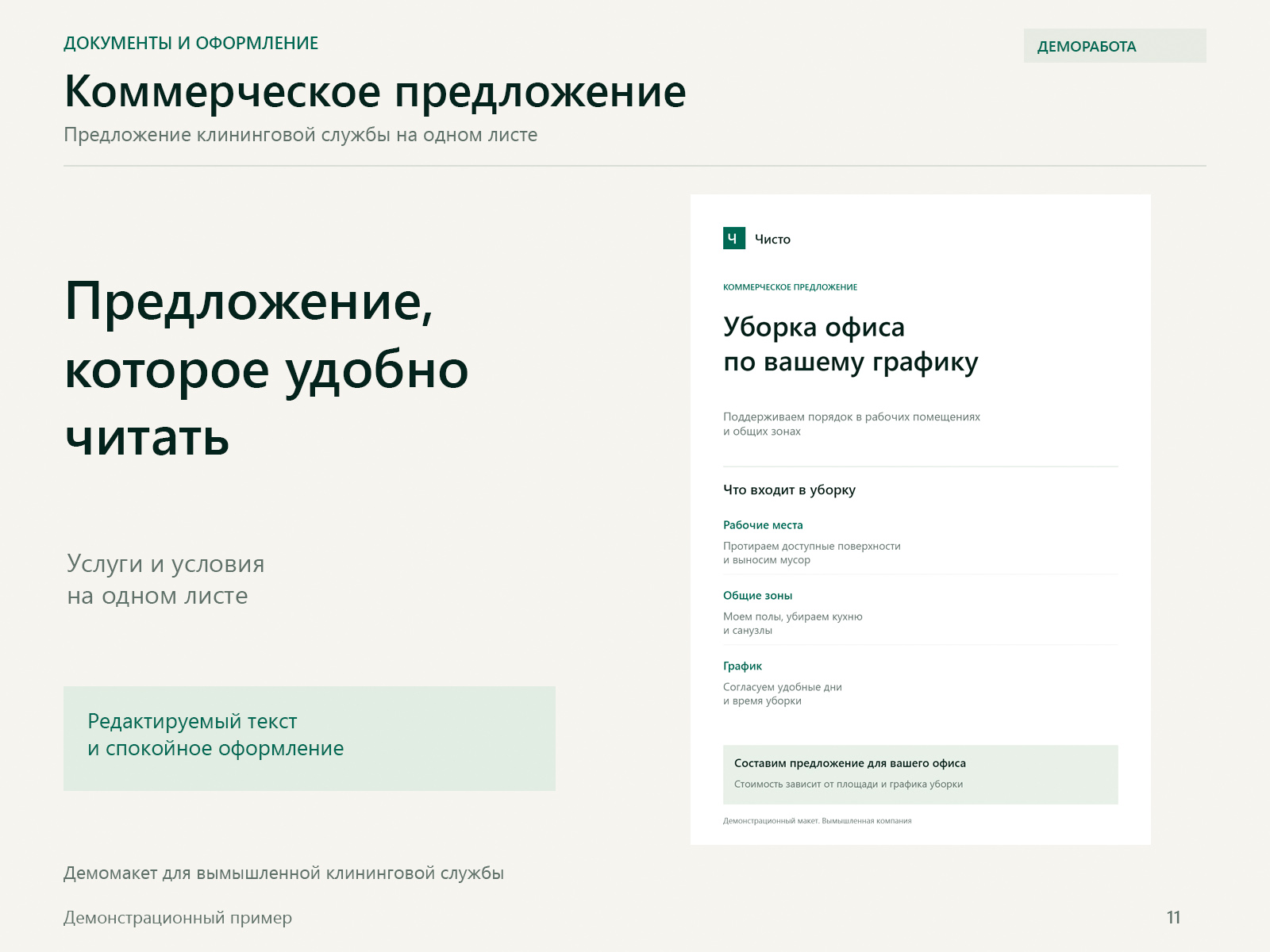This screenshot has width=1270, height=952.
Task: Click 'Демонстрационный макет. Вымышленная компания' fine print
Action: coord(817,821)
